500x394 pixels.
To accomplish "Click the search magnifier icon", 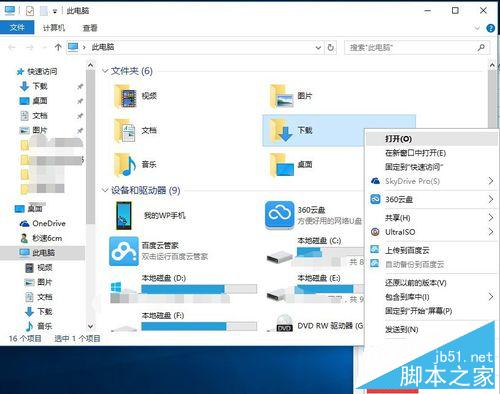I will [x=481, y=47].
